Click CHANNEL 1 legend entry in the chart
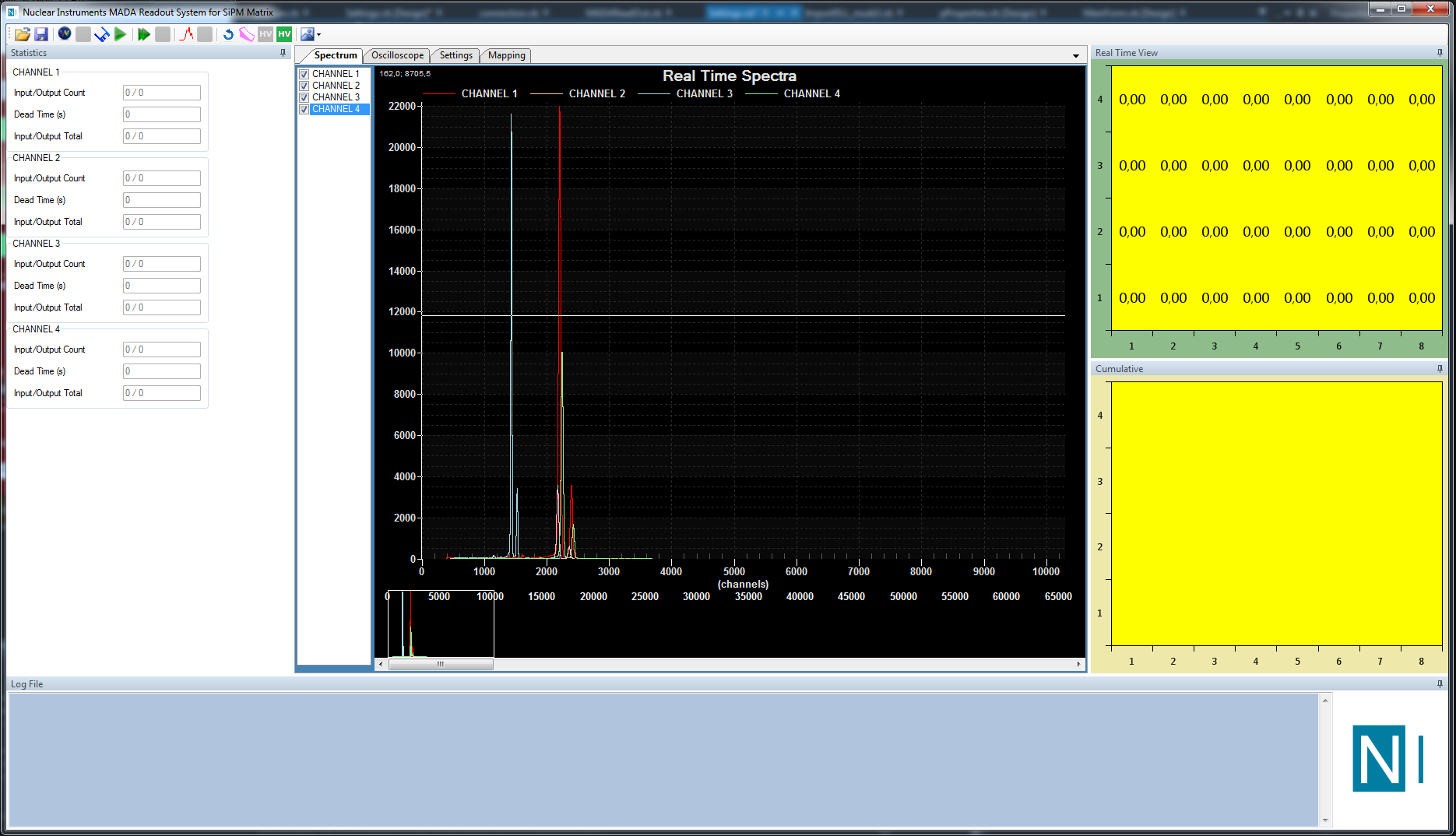This screenshot has height=836, width=1456. click(x=470, y=93)
